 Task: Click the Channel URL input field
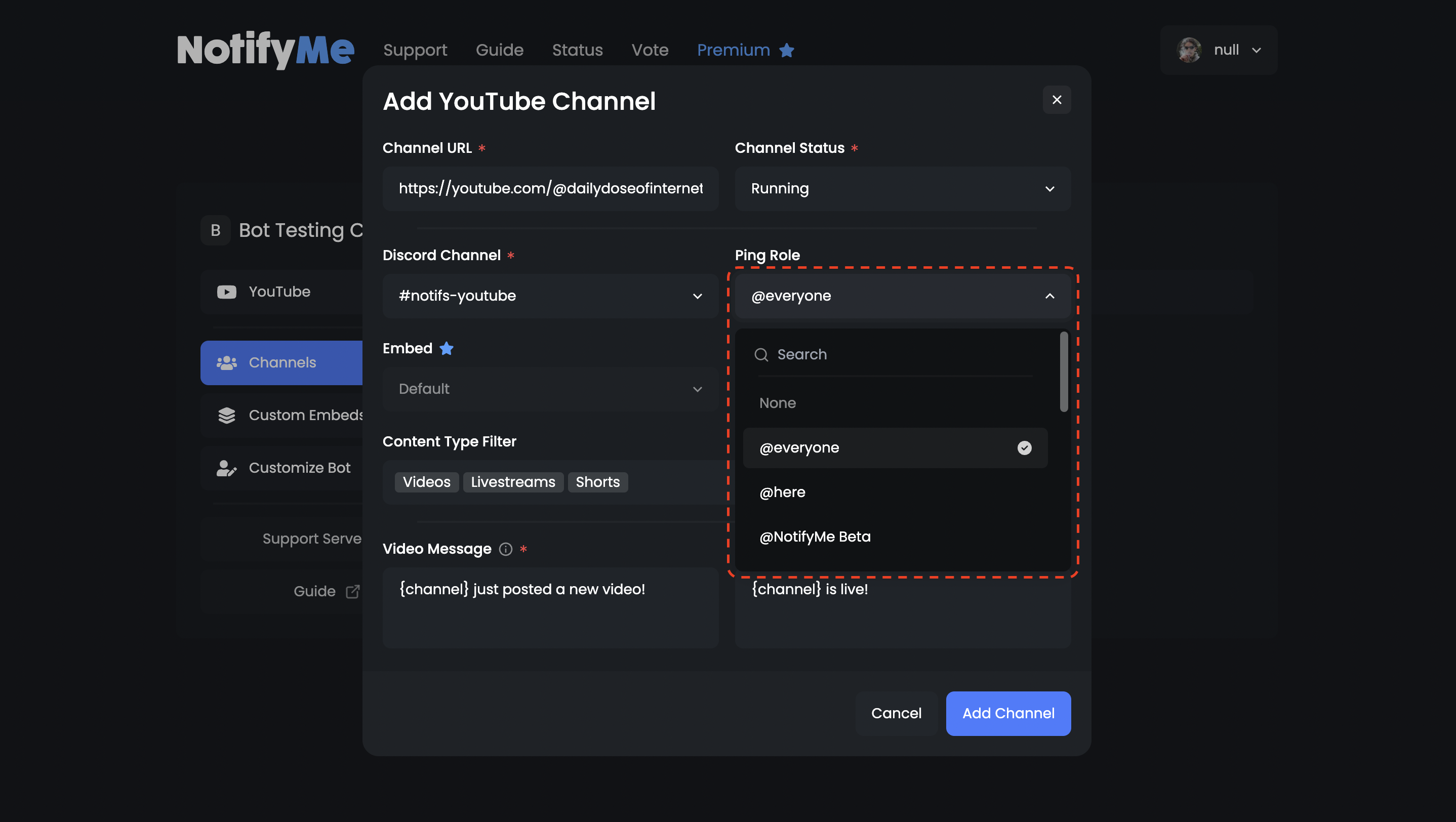coord(550,189)
